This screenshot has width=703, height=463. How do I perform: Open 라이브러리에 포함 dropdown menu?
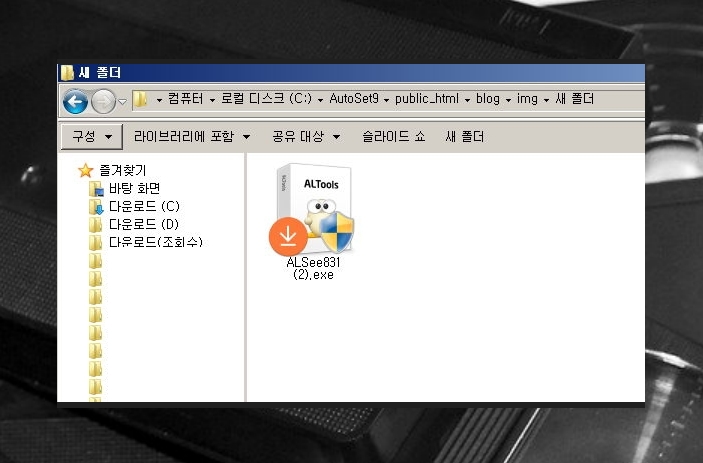coord(192,137)
